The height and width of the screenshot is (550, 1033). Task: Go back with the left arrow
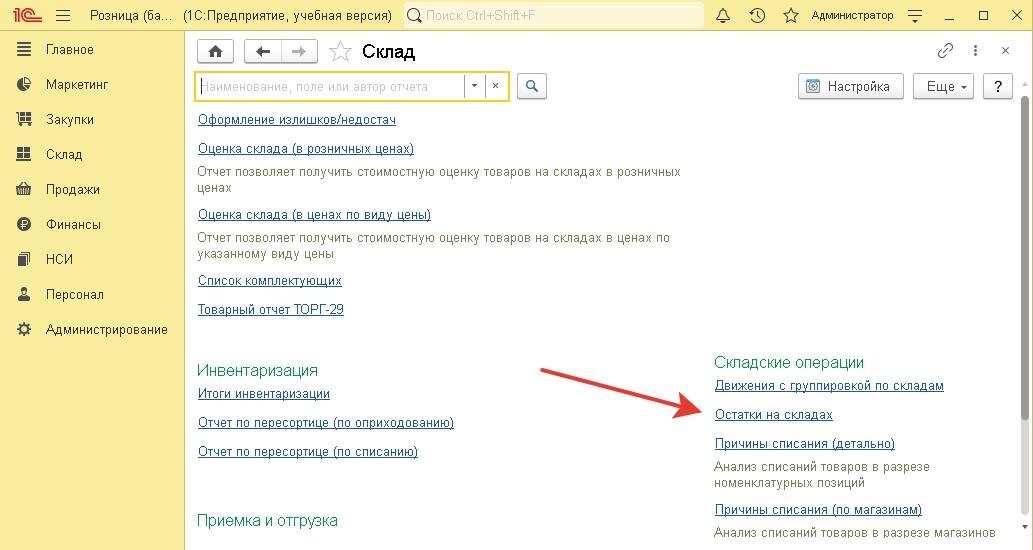pos(263,51)
